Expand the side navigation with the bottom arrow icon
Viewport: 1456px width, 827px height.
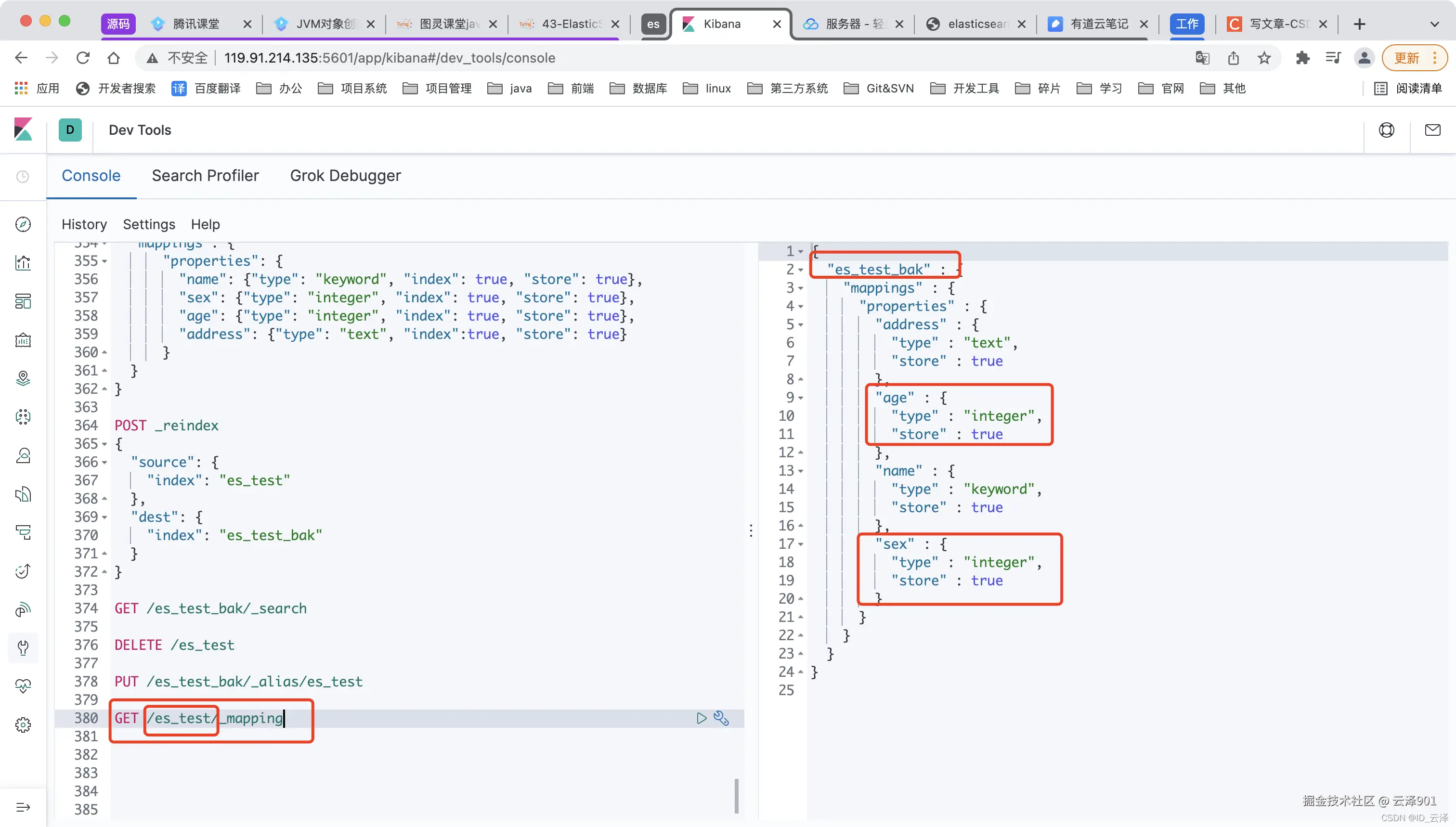click(23, 807)
